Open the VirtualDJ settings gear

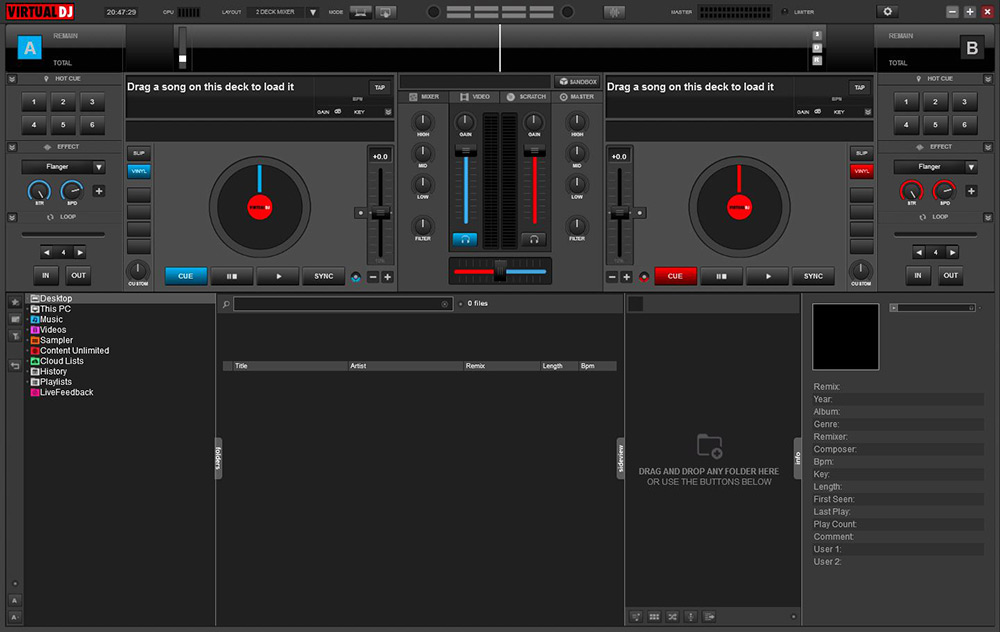click(x=886, y=11)
